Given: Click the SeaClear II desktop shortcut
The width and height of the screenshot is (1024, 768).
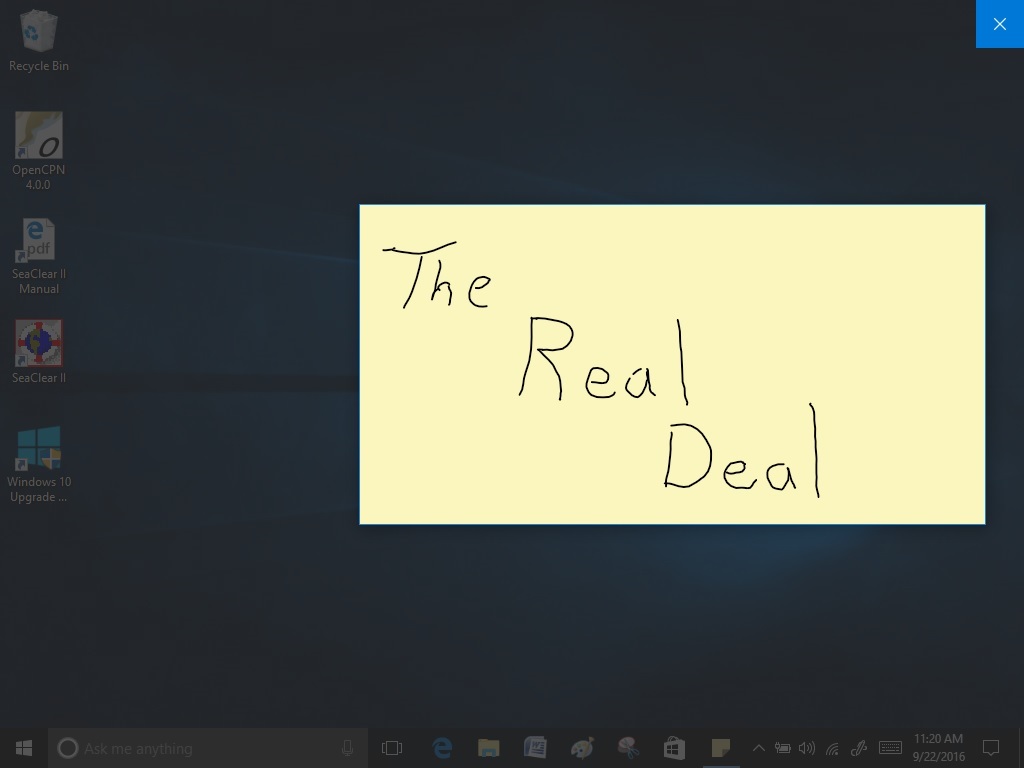Looking at the screenshot, I should 38,345.
